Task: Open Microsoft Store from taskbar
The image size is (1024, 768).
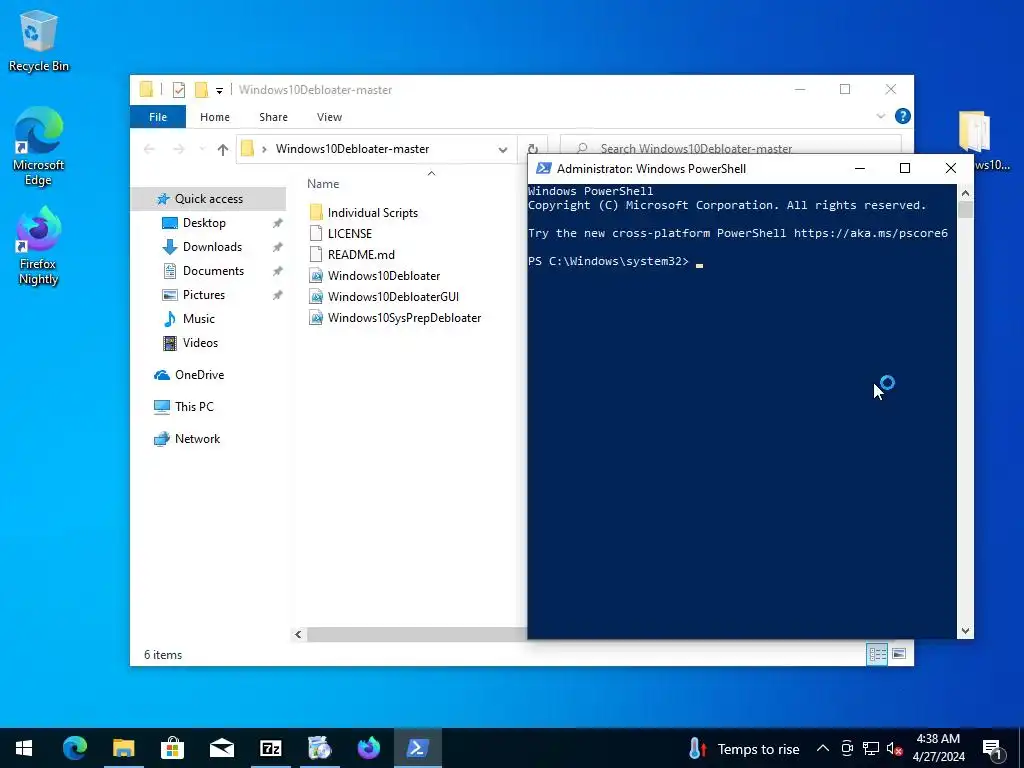Action: [x=172, y=748]
